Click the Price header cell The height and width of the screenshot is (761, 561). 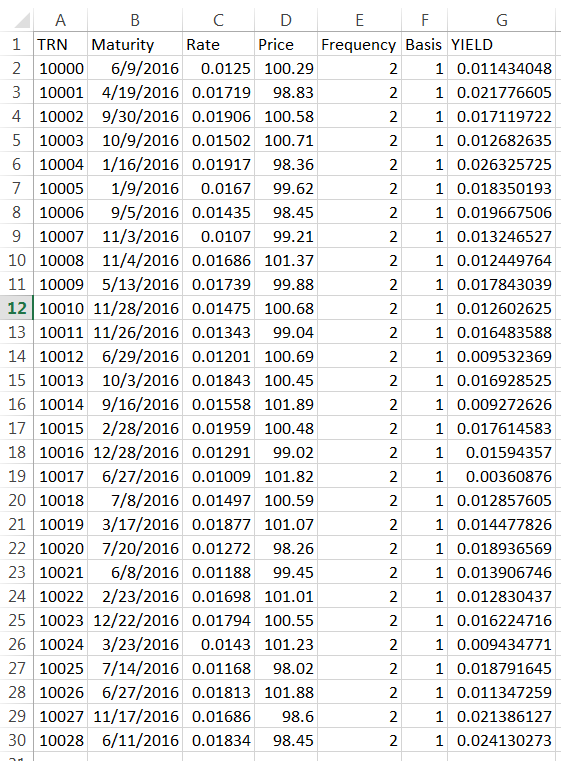click(286, 44)
